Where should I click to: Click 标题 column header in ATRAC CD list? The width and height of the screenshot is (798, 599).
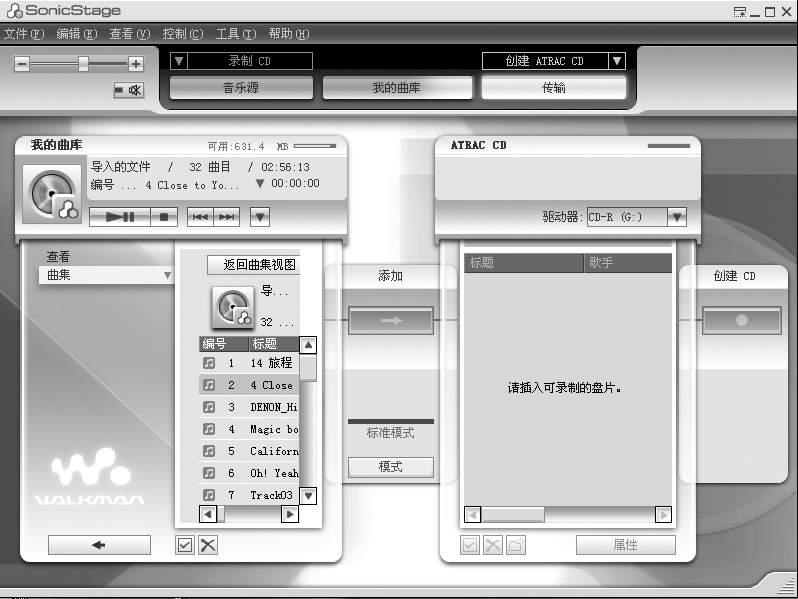(524, 263)
